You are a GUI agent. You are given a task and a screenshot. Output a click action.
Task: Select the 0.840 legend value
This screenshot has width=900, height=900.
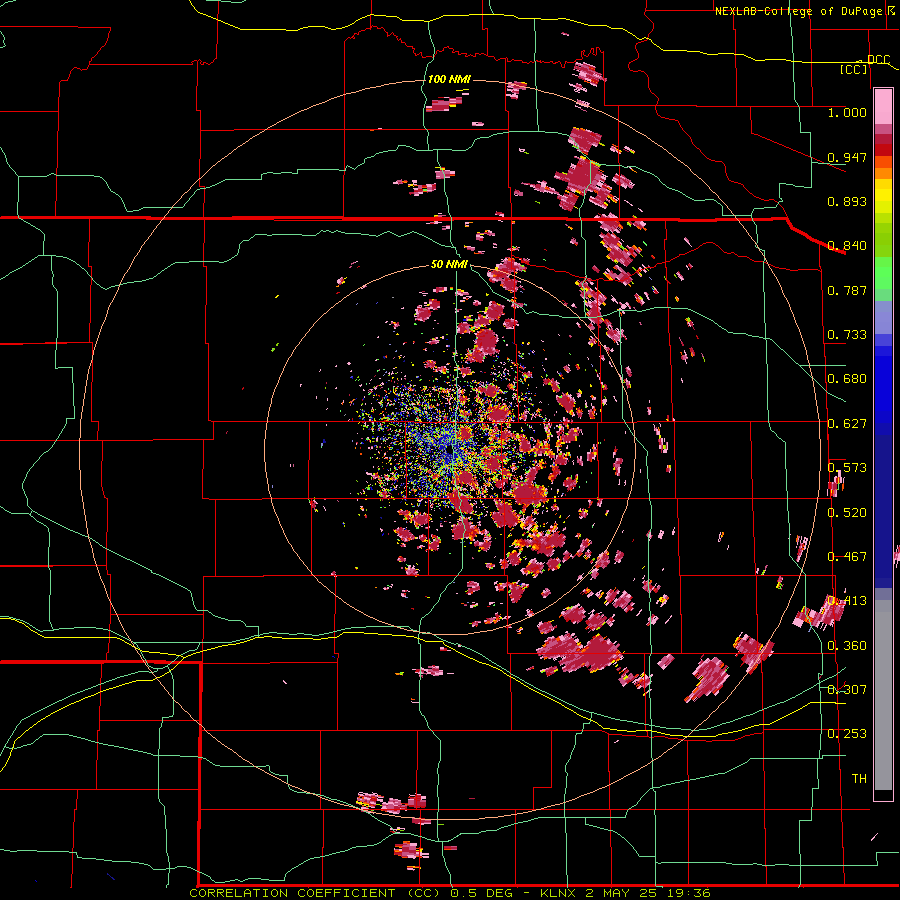[847, 246]
